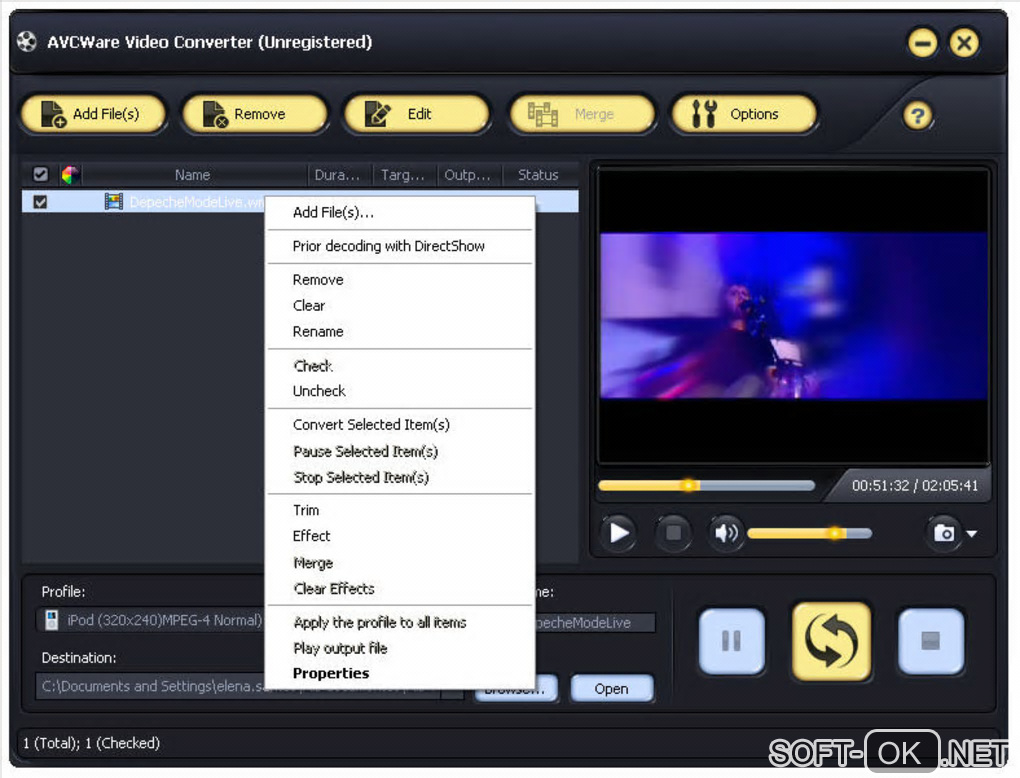The width and height of the screenshot is (1020, 778).
Task: Click the Open destination button
Action: point(611,689)
